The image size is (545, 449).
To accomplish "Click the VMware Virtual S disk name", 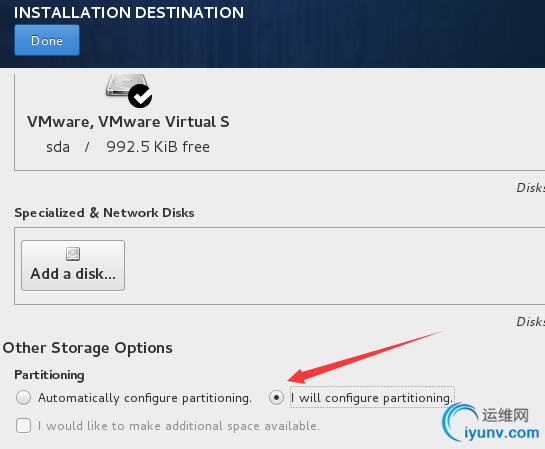I will click(x=128, y=122).
